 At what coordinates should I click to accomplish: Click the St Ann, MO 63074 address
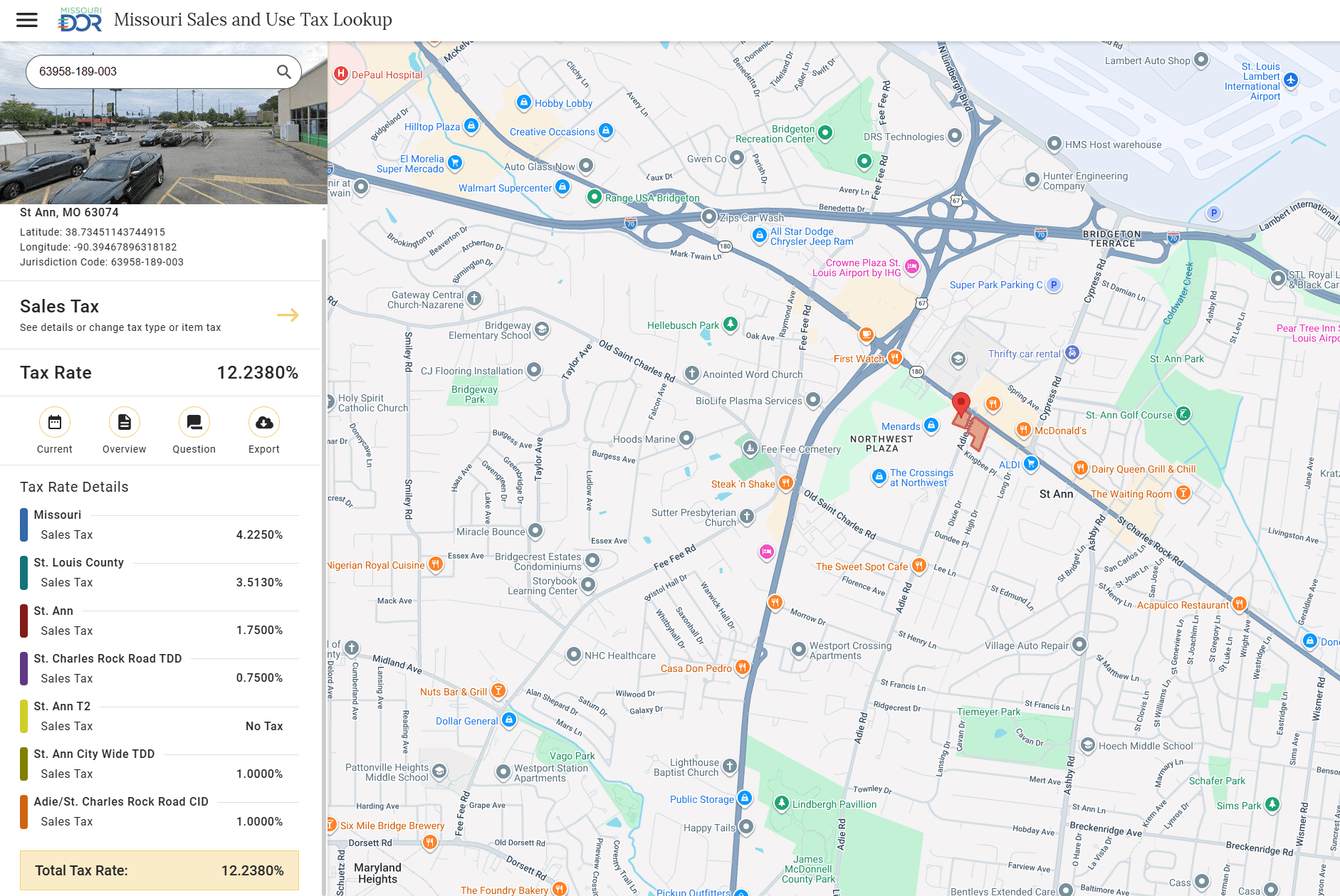pos(70,213)
